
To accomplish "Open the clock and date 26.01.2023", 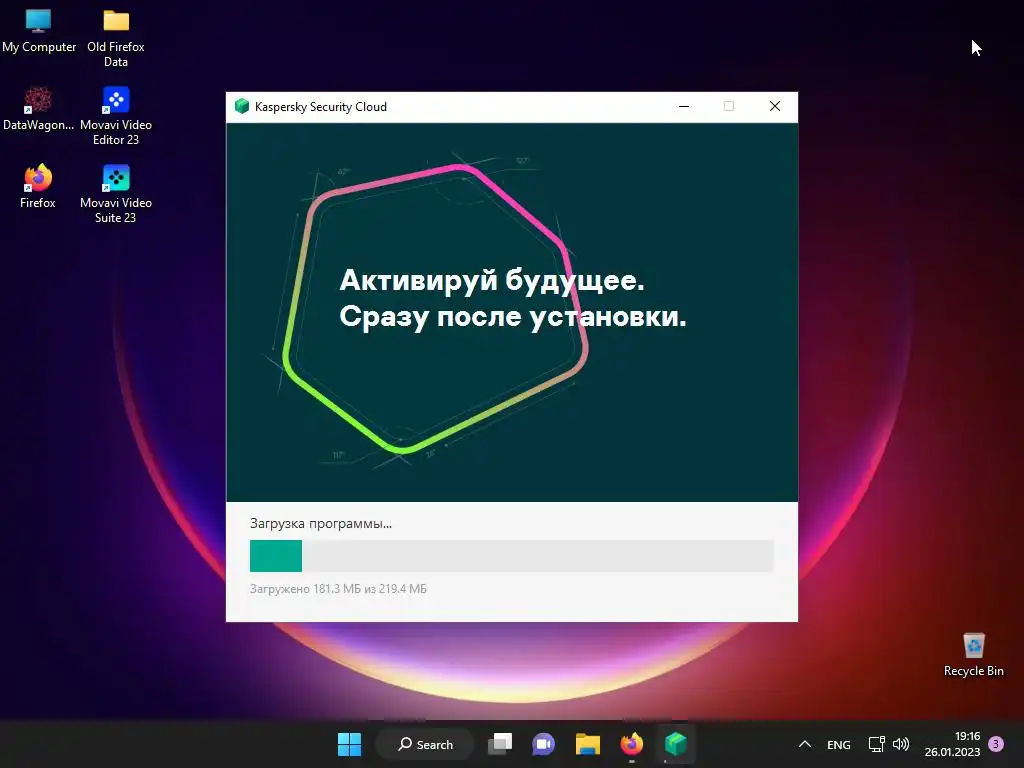I will [952, 744].
